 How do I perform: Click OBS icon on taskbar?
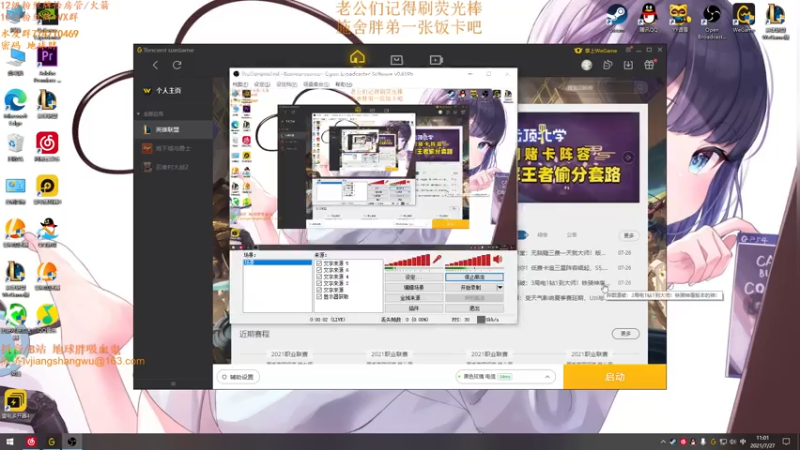point(72,442)
